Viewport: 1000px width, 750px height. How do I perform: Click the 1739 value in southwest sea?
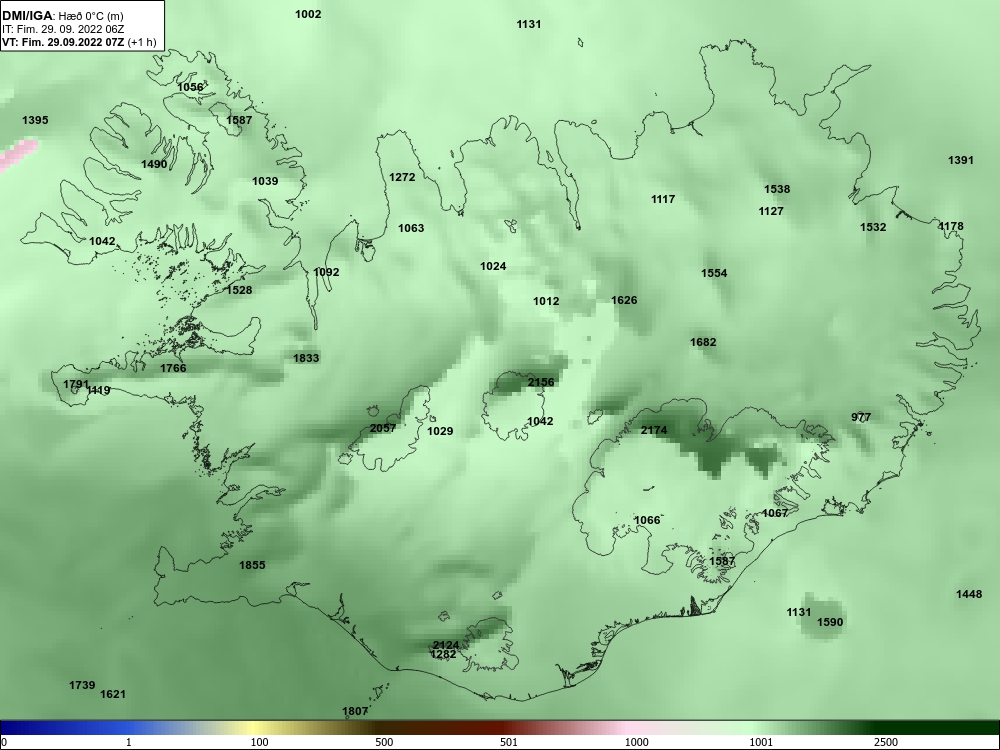(82, 685)
